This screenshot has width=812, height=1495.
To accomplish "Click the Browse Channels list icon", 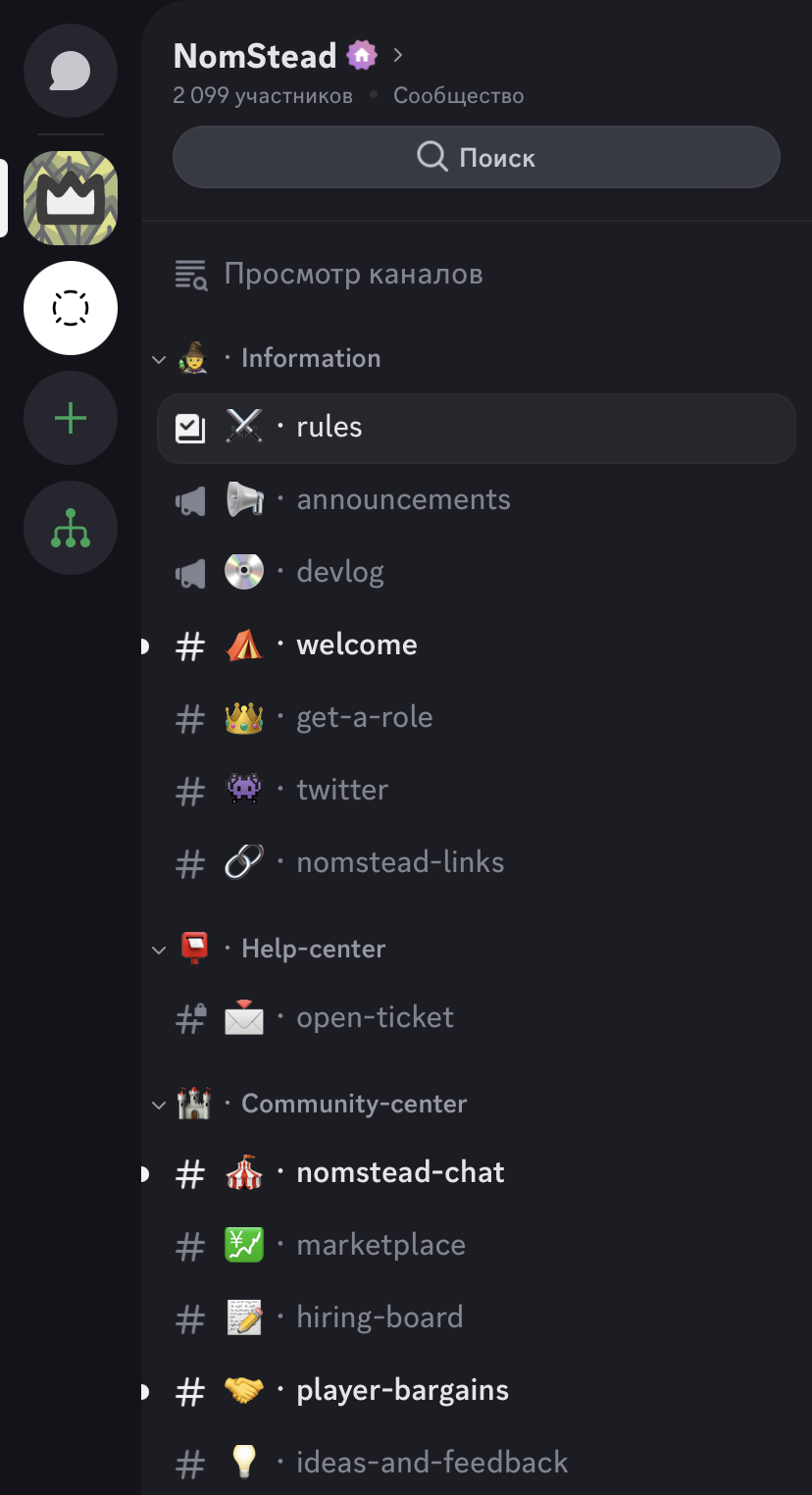I will point(191,275).
